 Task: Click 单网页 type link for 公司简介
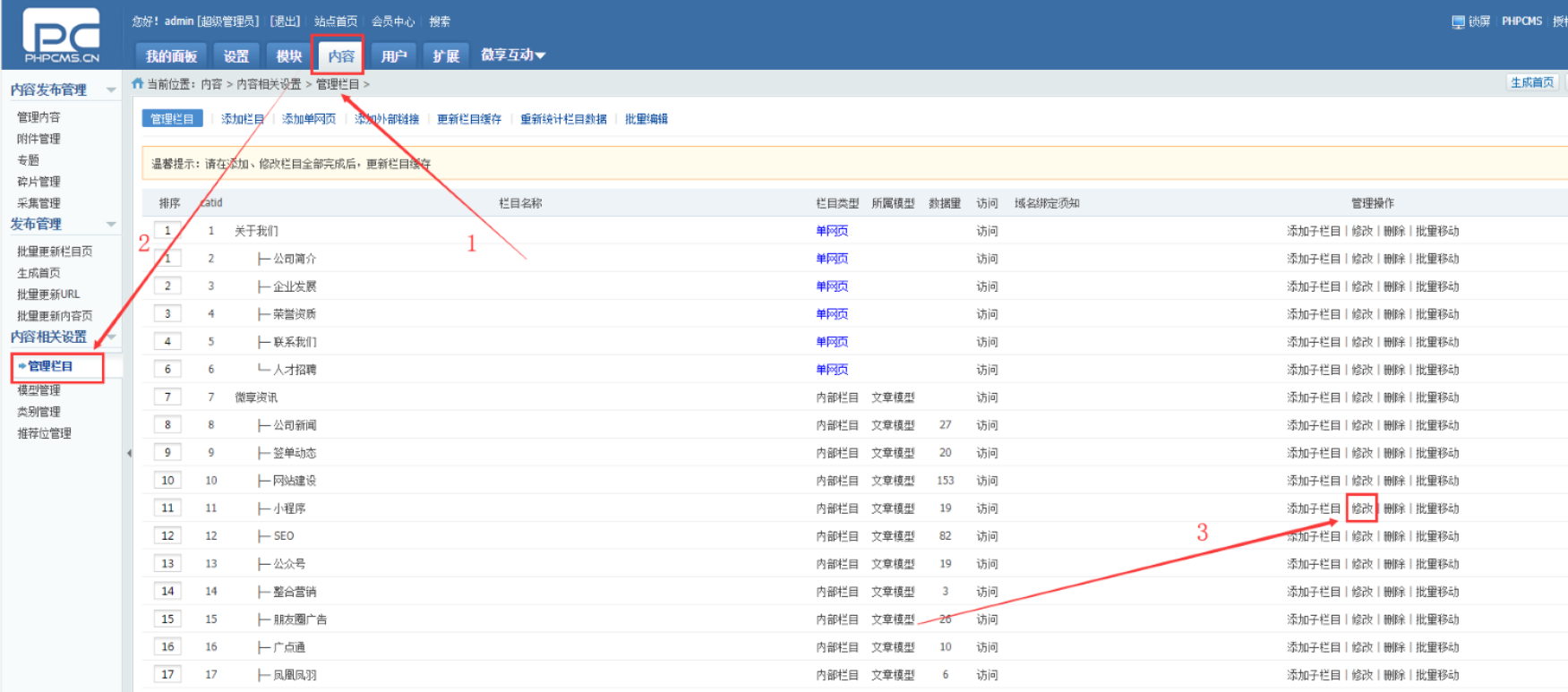[x=832, y=259]
